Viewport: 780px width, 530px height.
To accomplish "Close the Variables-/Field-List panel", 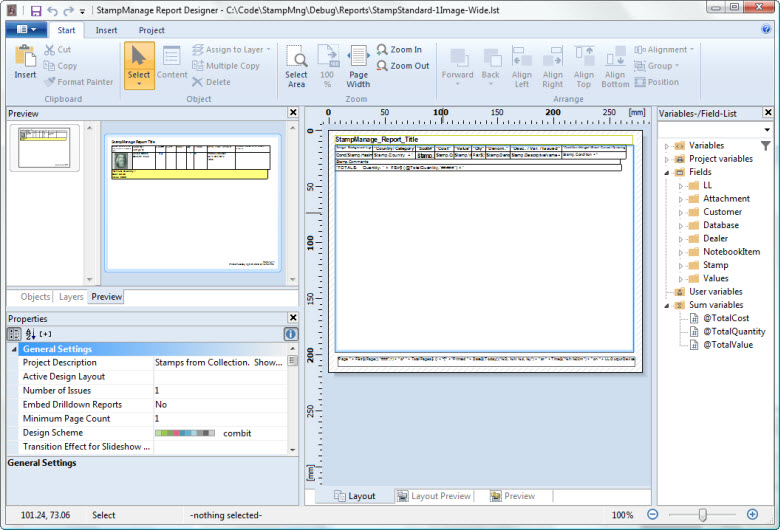I will (x=768, y=112).
